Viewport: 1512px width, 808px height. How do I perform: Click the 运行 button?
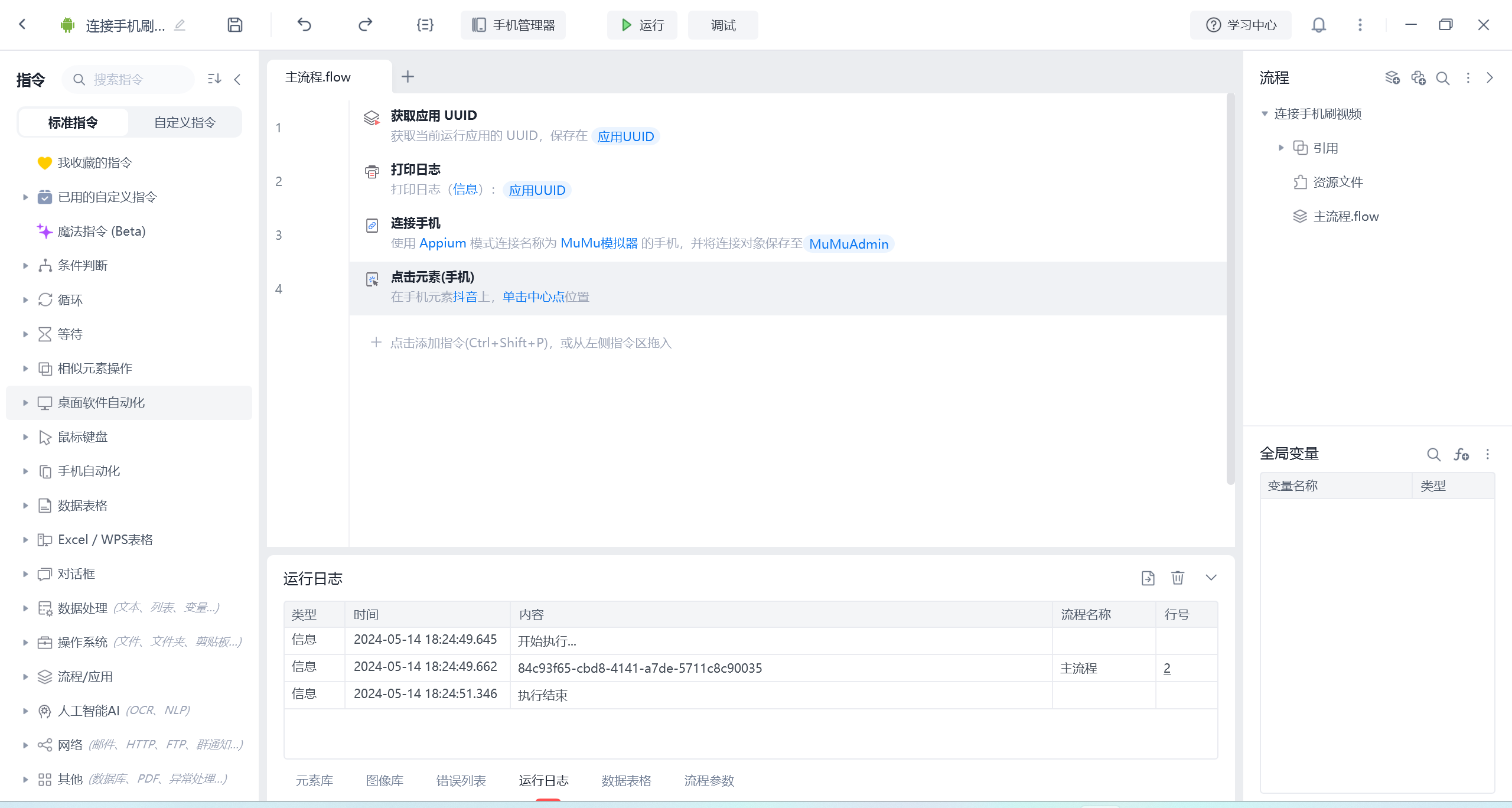pos(642,25)
